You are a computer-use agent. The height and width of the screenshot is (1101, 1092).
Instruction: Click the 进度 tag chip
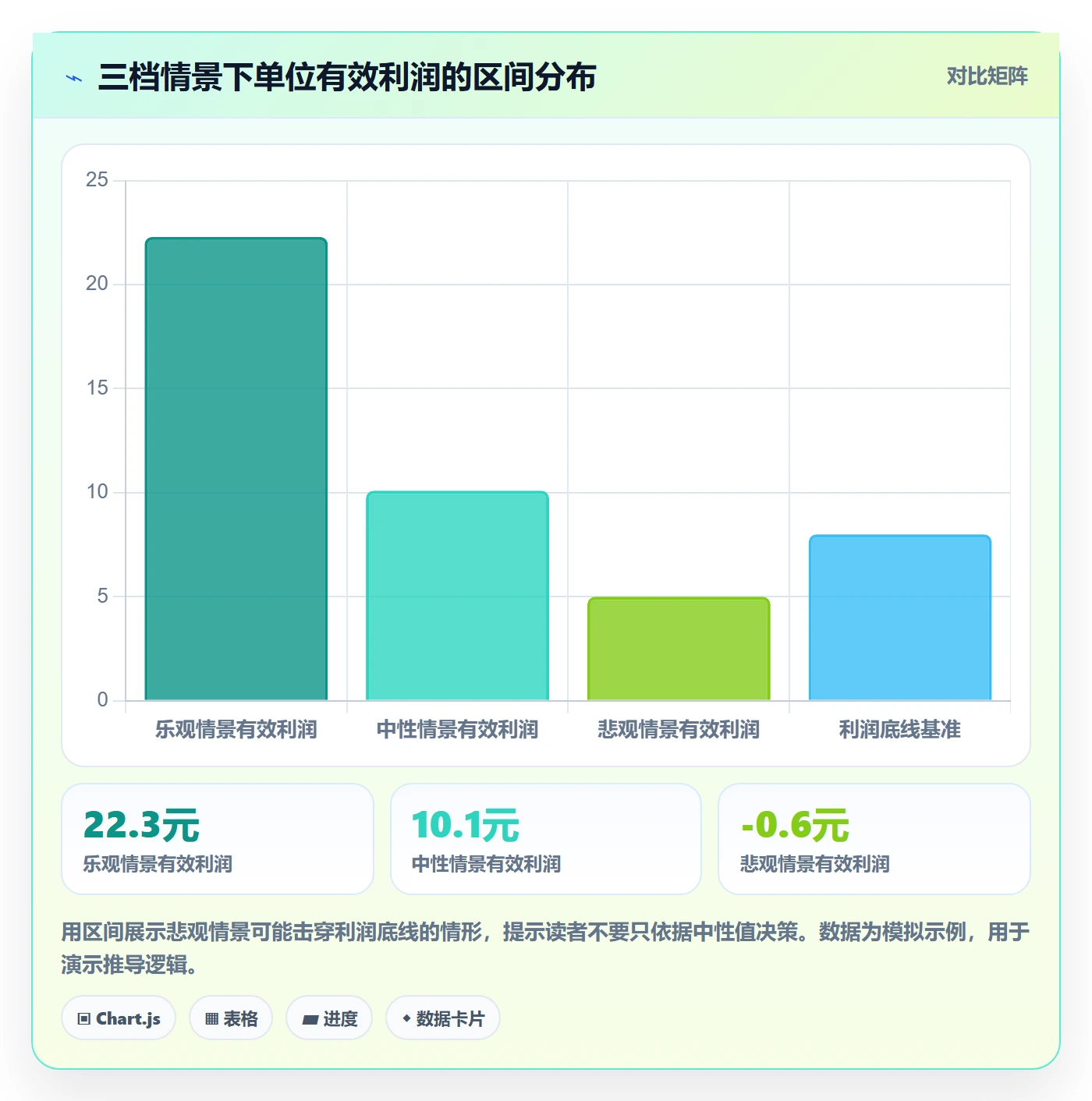tap(329, 1018)
